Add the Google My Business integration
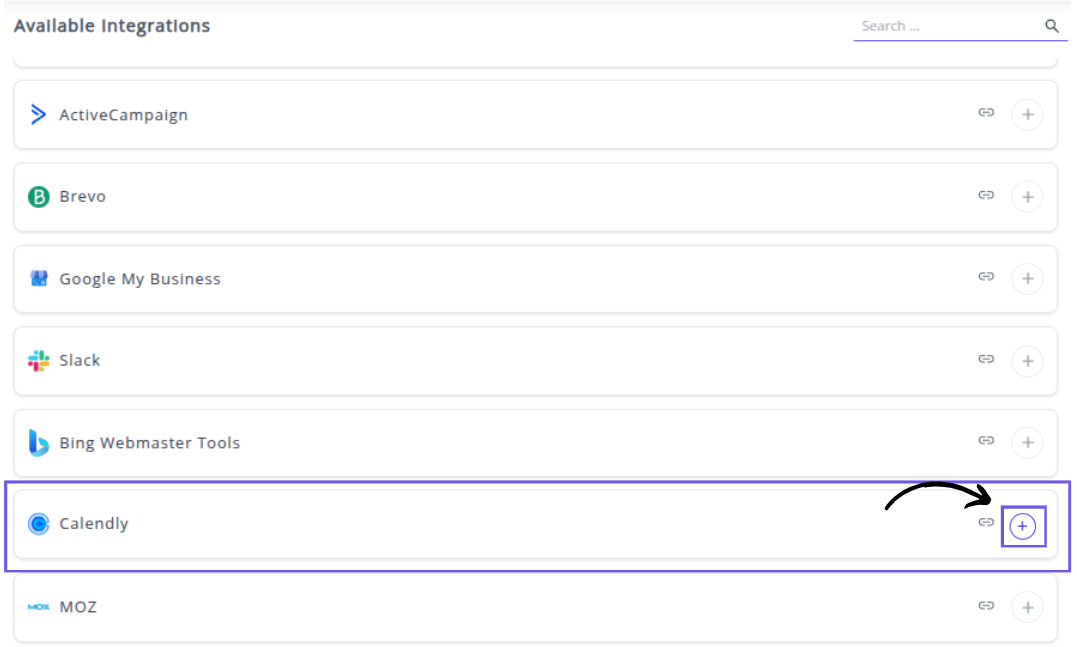This screenshot has height=647, width=1077. [1027, 279]
